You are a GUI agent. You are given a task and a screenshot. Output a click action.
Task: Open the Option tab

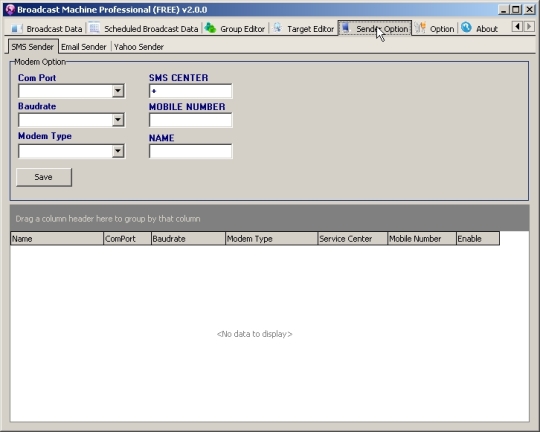[x=434, y=29]
